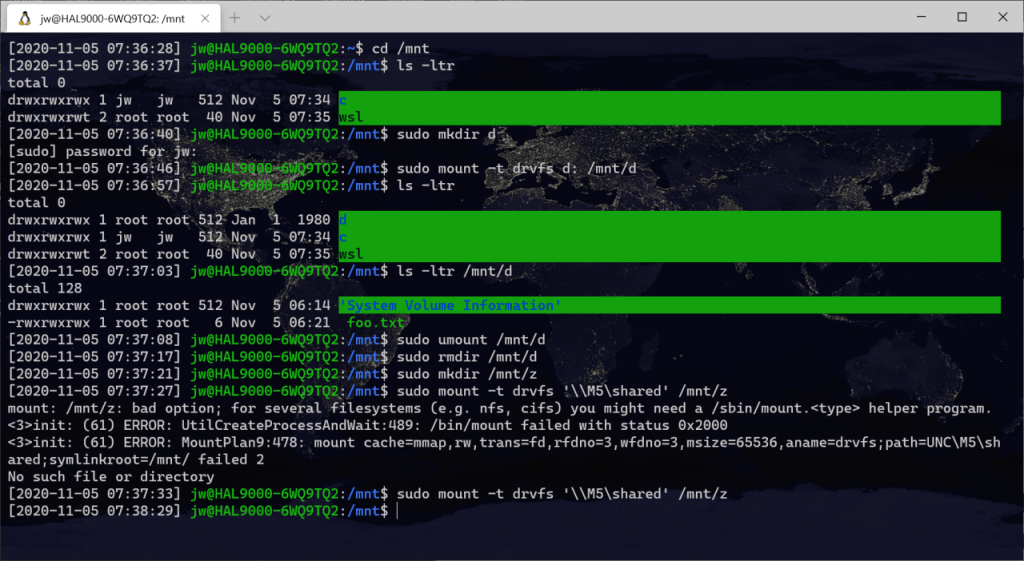Click the 'sudo mkdir d' command text
The image size is (1024, 561).
(x=446, y=133)
